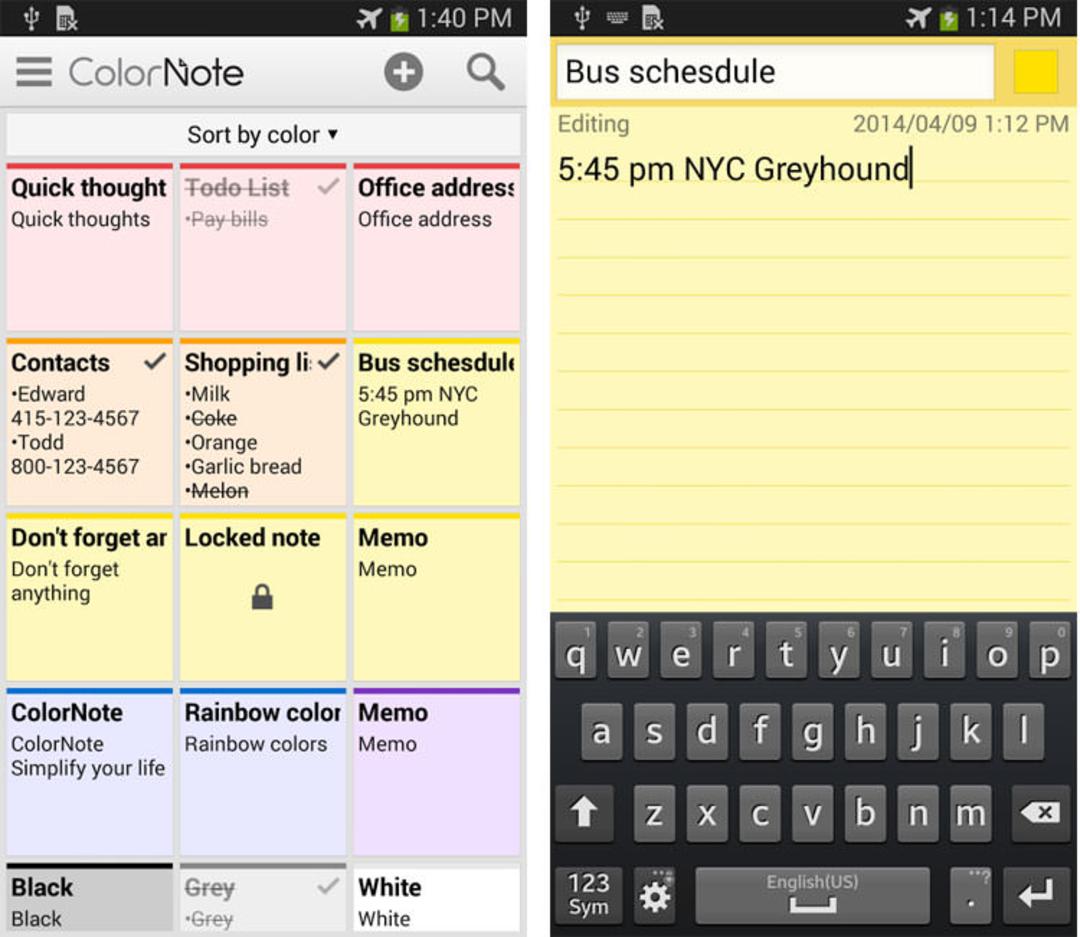This screenshot has width=1080, height=937.
Task: Tap the e key on keyboard
Action: pos(681,651)
